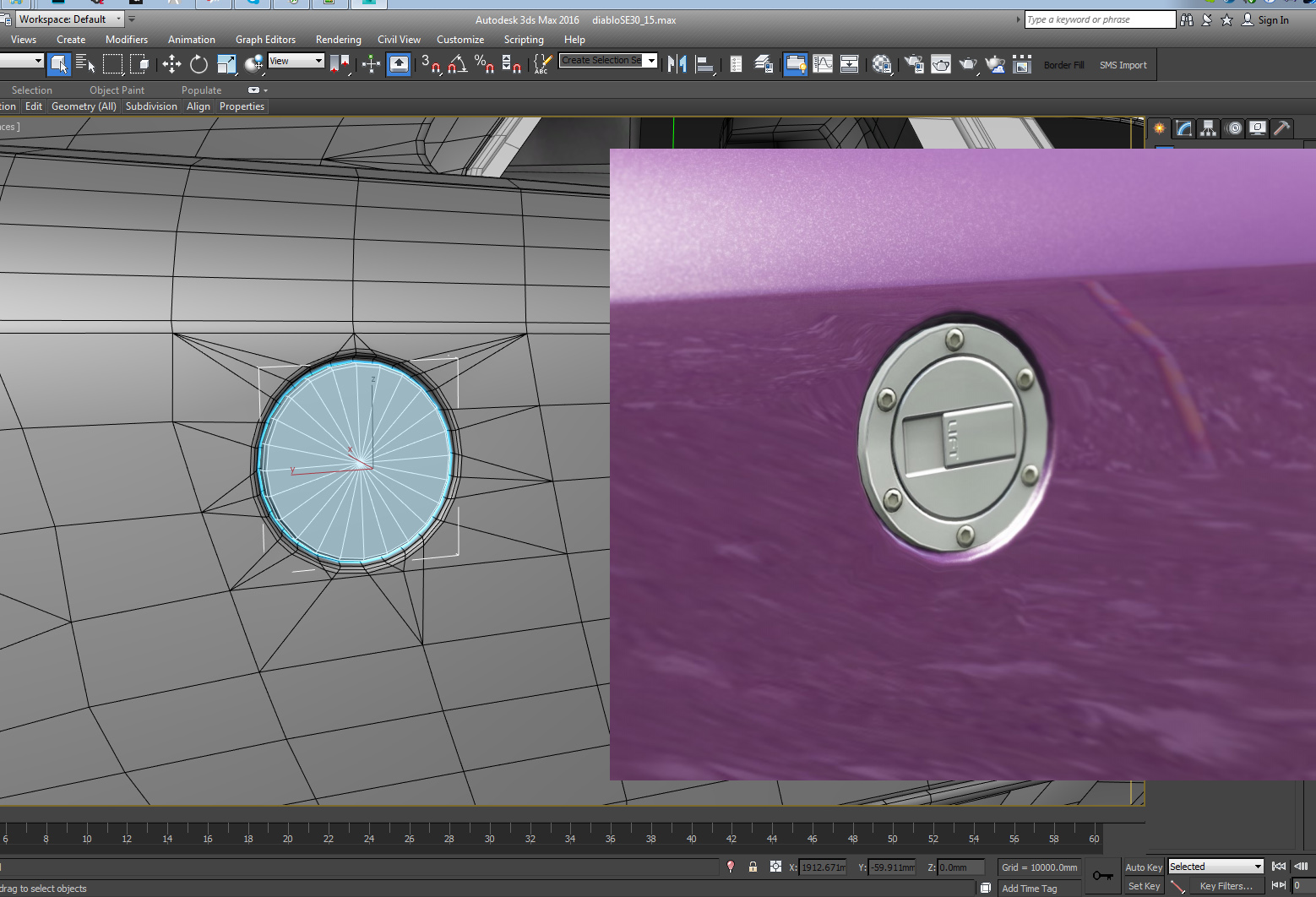Screen dimensions: 1316x897
Task: Click the Mirror tool icon
Action: [x=677, y=64]
